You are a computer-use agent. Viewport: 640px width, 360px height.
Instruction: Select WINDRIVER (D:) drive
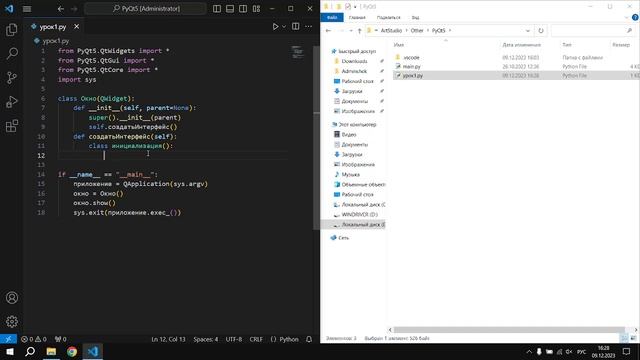click(359, 215)
